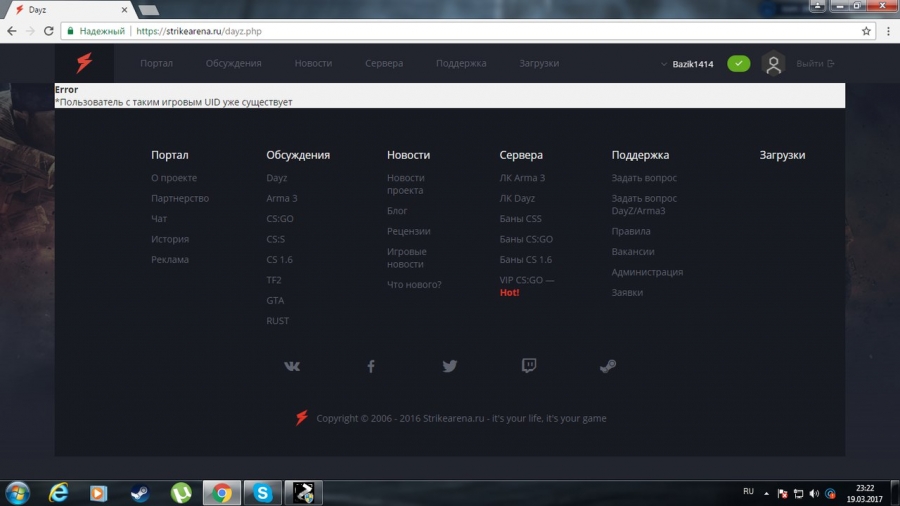Select the Dayz browser tab

(69, 10)
